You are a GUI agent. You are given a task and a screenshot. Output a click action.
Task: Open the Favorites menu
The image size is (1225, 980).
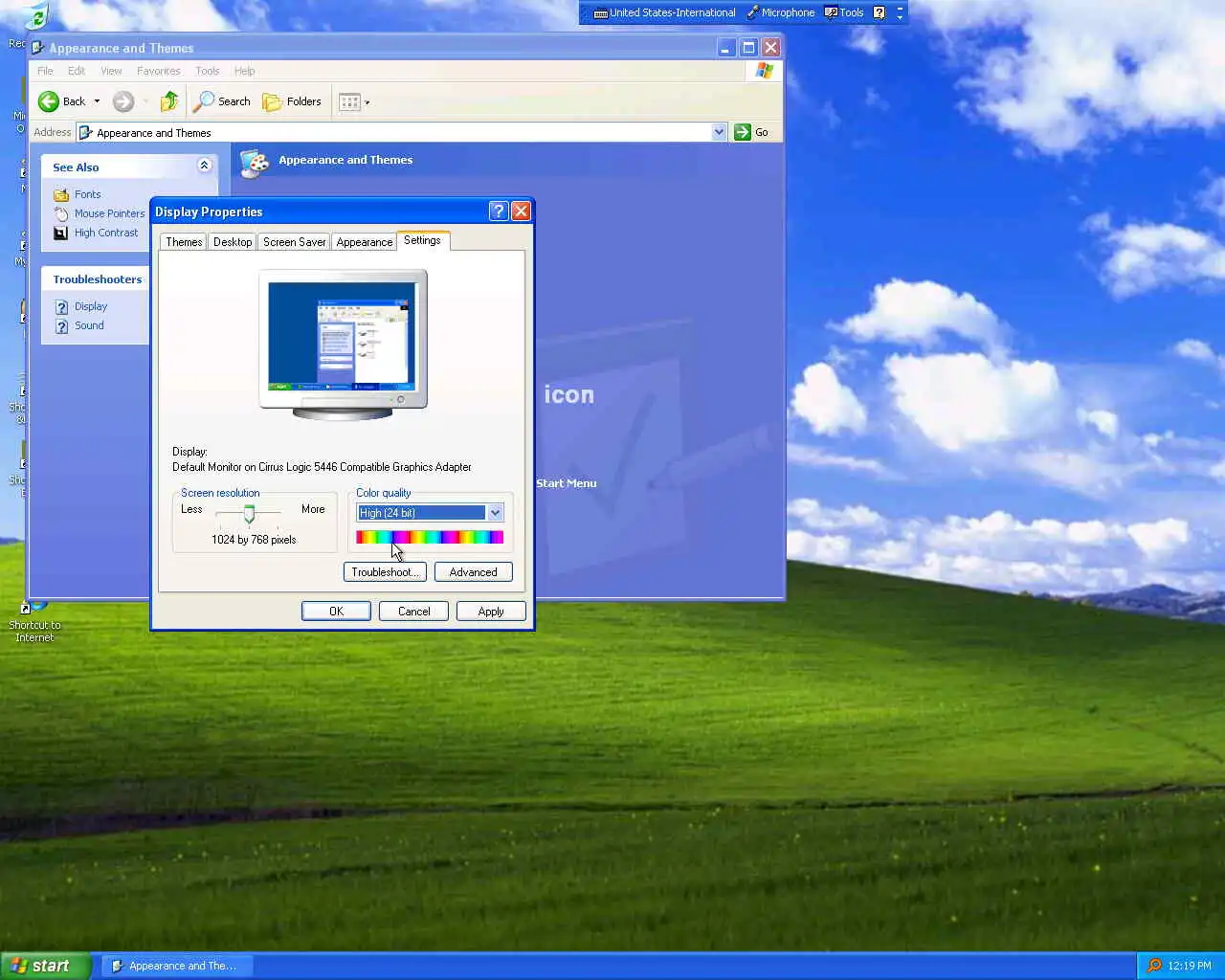point(159,71)
